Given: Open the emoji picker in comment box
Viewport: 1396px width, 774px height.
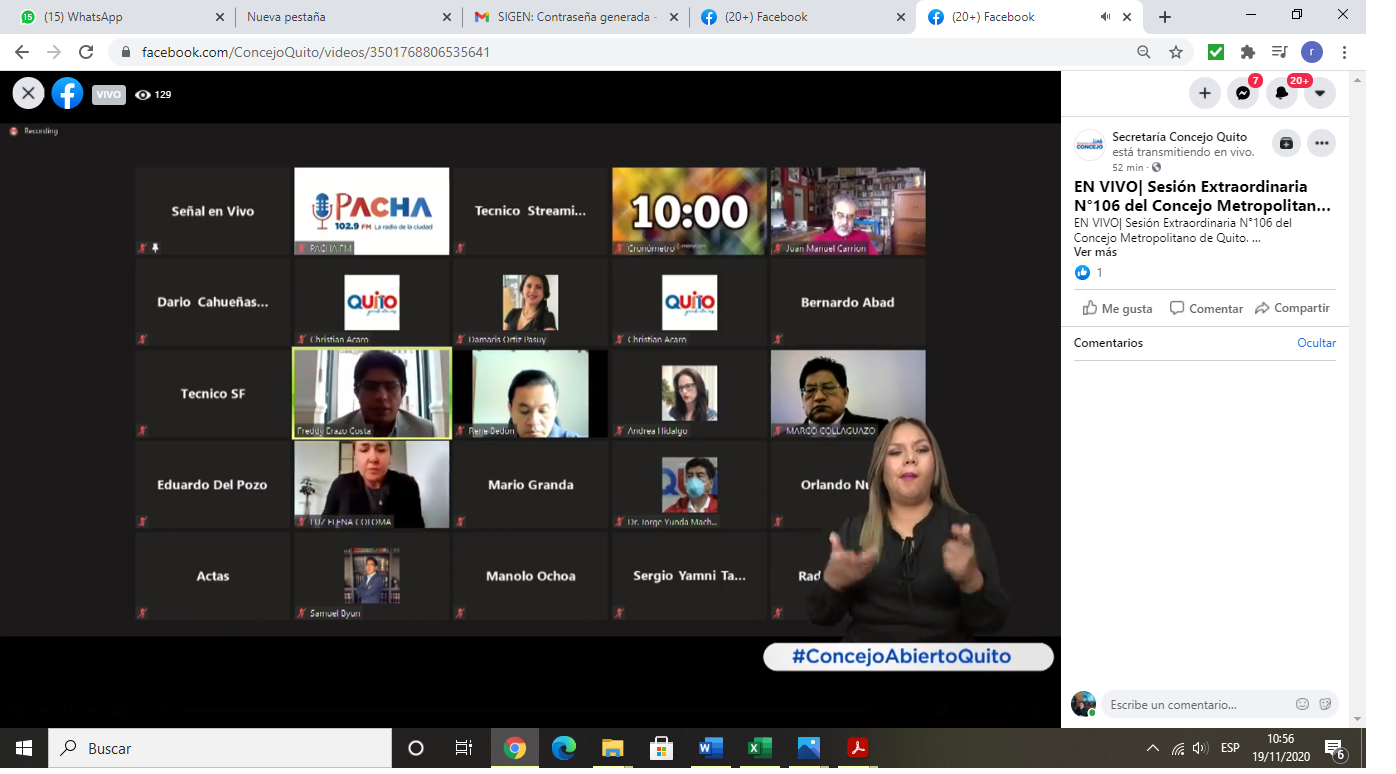Looking at the screenshot, I should [1302, 704].
